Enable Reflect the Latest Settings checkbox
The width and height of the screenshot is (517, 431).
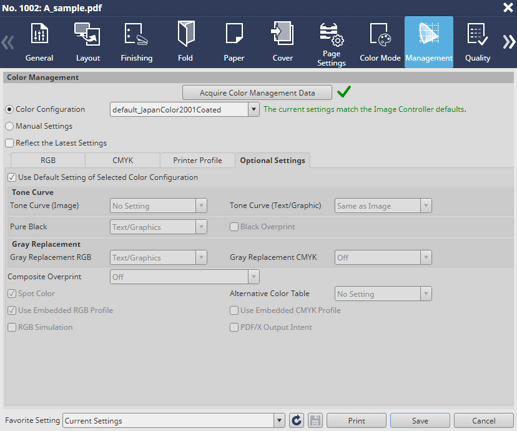9,143
